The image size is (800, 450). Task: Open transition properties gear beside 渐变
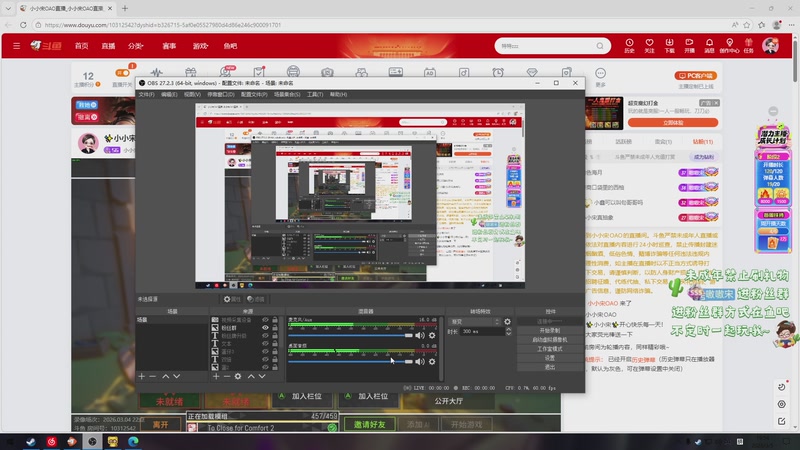507,321
